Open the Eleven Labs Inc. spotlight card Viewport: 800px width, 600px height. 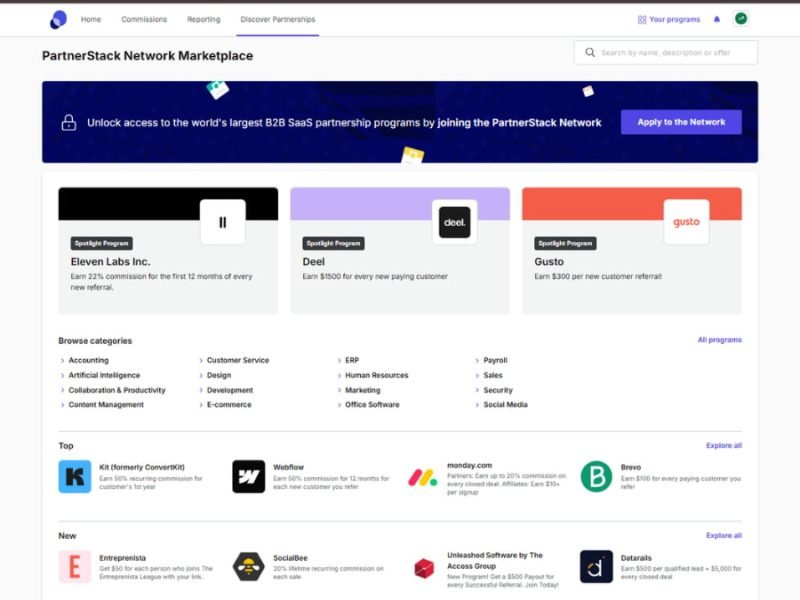tap(168, 251)
